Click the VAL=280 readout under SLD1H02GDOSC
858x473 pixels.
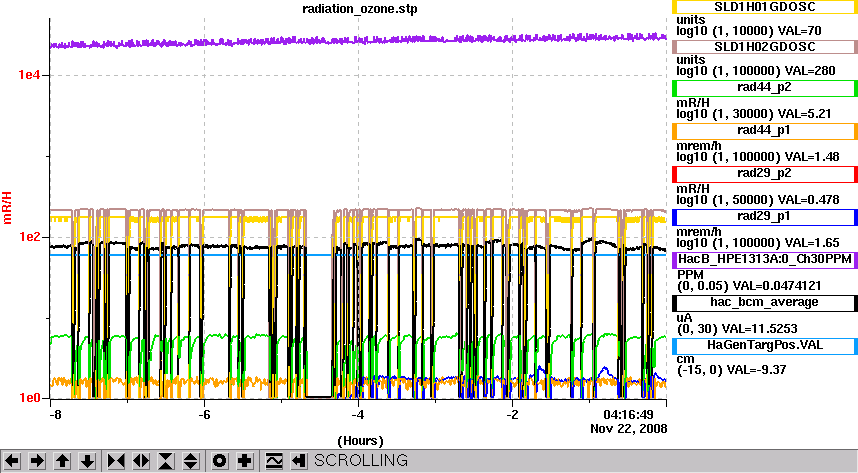810,71
